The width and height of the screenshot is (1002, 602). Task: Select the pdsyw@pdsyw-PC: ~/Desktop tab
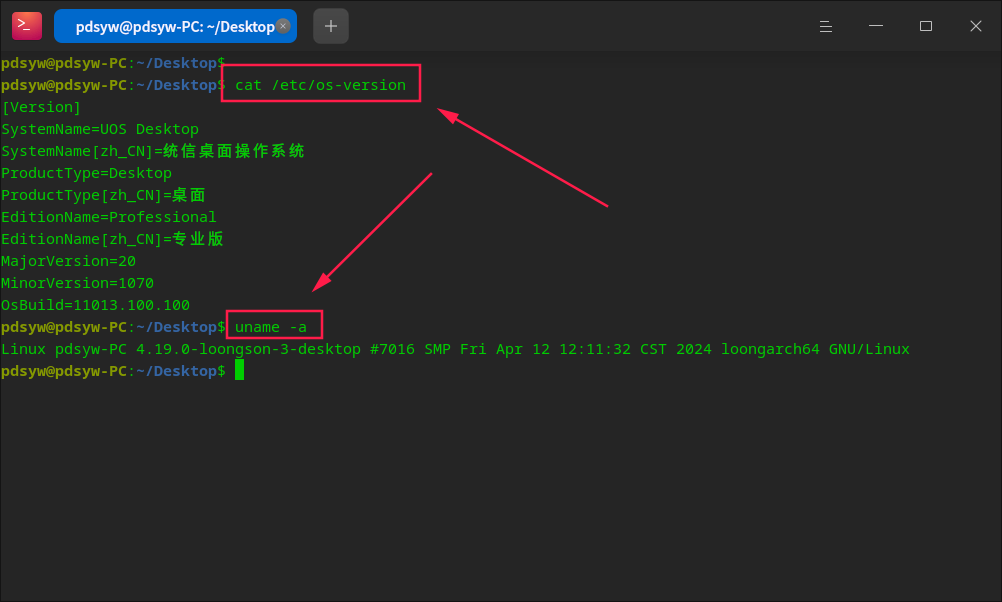point(175,26)
